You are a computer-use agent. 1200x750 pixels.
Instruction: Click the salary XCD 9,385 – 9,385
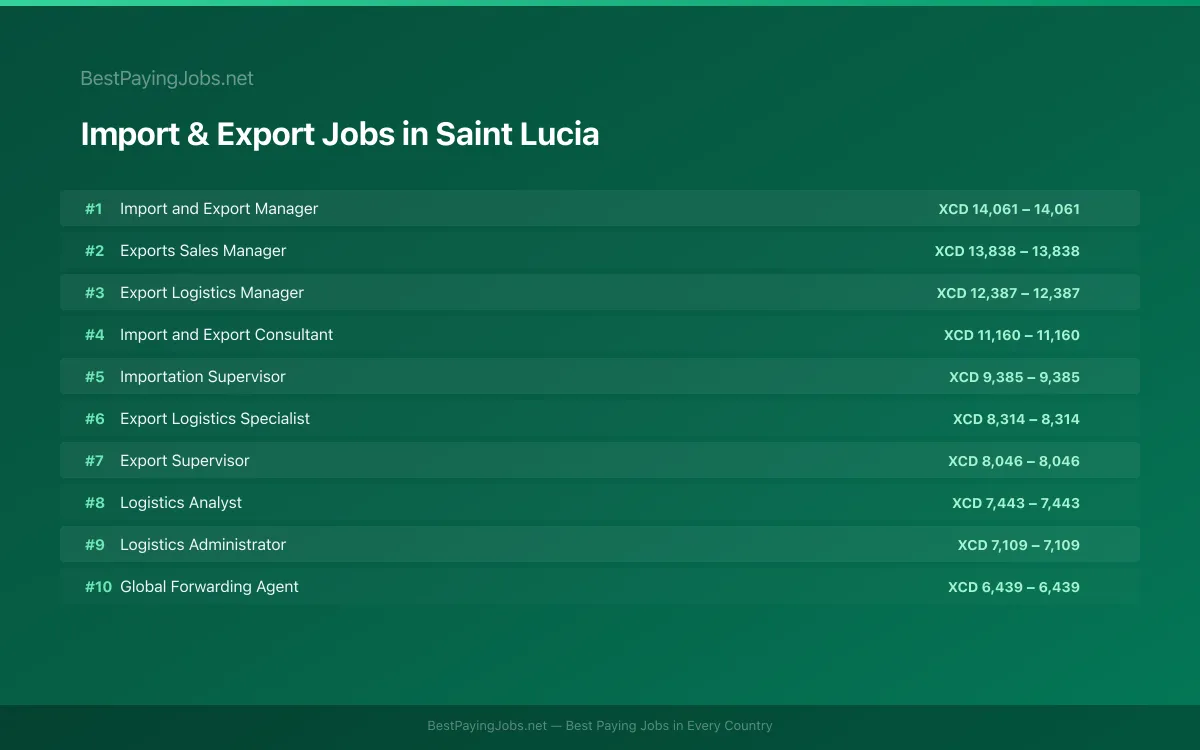(x=1014, y=377)
